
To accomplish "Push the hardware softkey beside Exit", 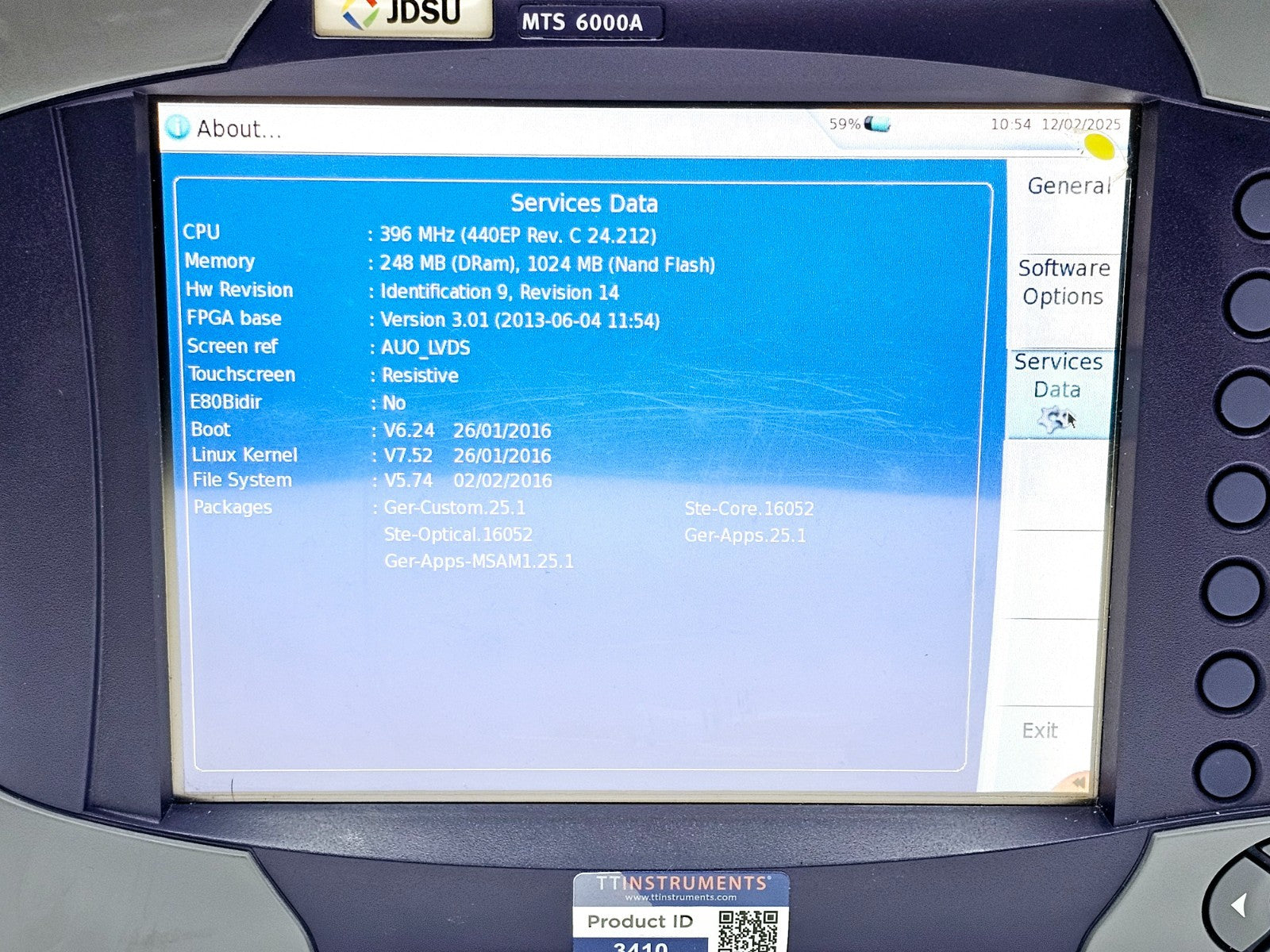I will [1225, 770].
